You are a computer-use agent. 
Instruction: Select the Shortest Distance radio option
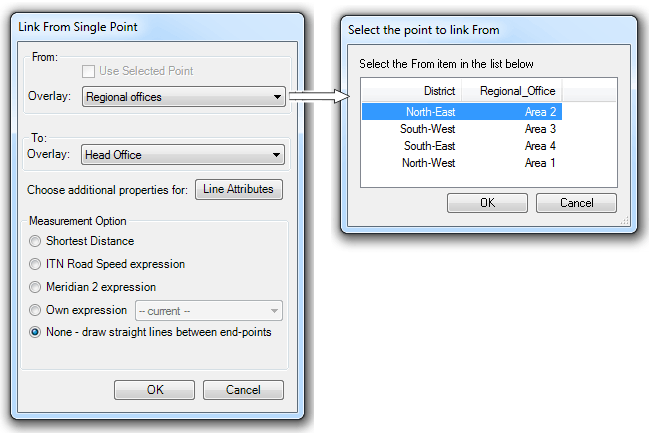(36, 241)
